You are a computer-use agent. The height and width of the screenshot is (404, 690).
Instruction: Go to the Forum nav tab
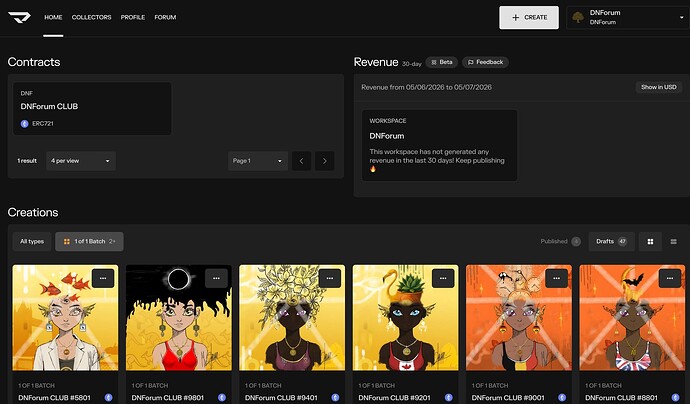click(x=165, y=17)
